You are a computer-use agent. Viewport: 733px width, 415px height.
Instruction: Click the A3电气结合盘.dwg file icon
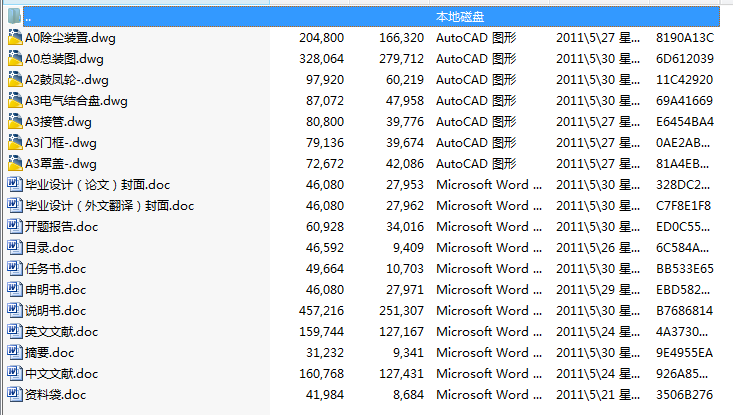coord(14,101)
